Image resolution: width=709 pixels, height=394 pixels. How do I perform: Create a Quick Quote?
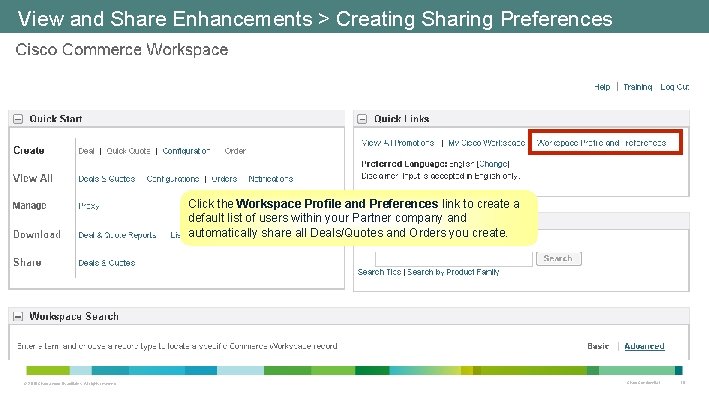click(x=128, y=151)
